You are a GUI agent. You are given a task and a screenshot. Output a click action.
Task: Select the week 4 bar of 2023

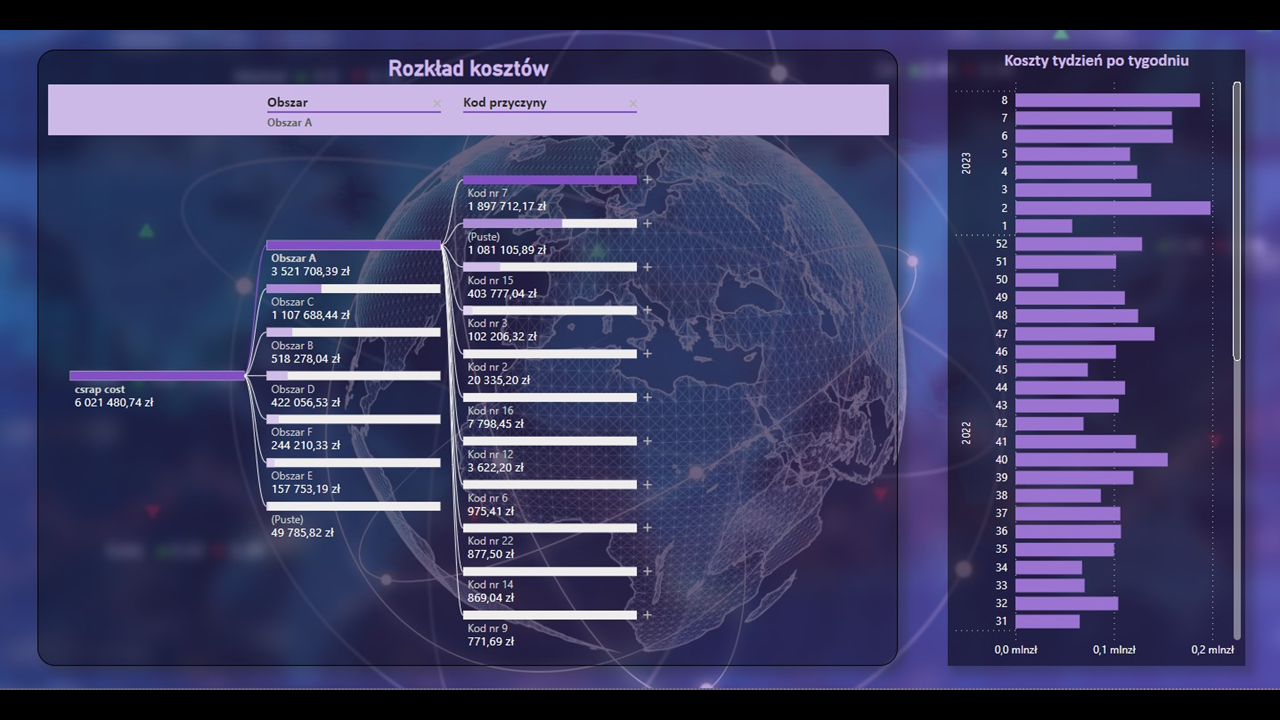pyautogui.click(x=1076, y=172)
